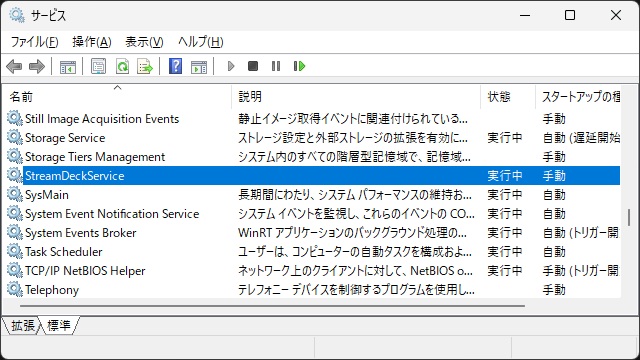Screen dimensions: 640x360
Task: Click the gear icon beside StreamDeckService
Action: click(15, 176)
